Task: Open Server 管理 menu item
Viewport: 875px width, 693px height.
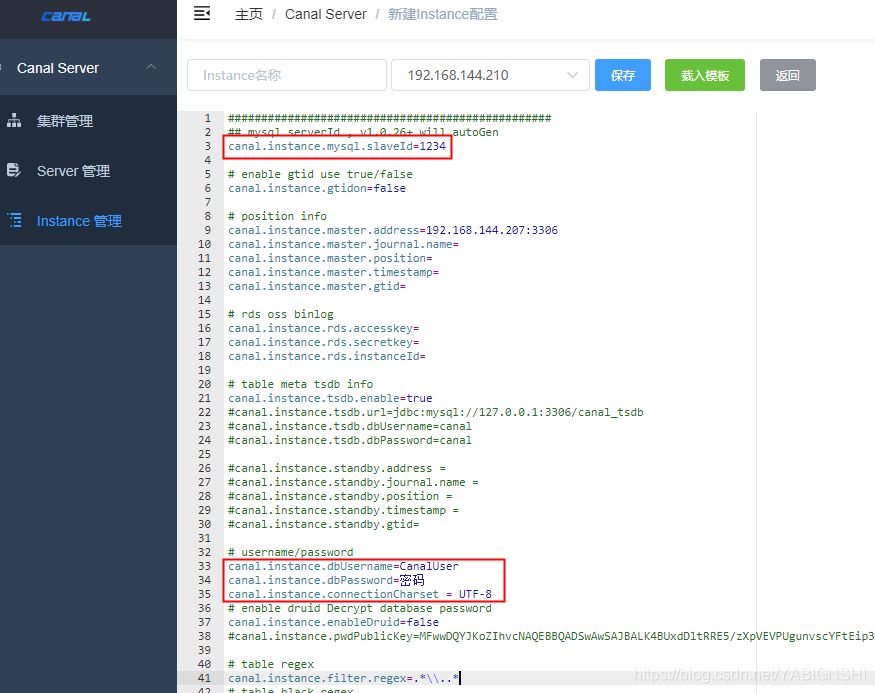Action: coord(73,171)
